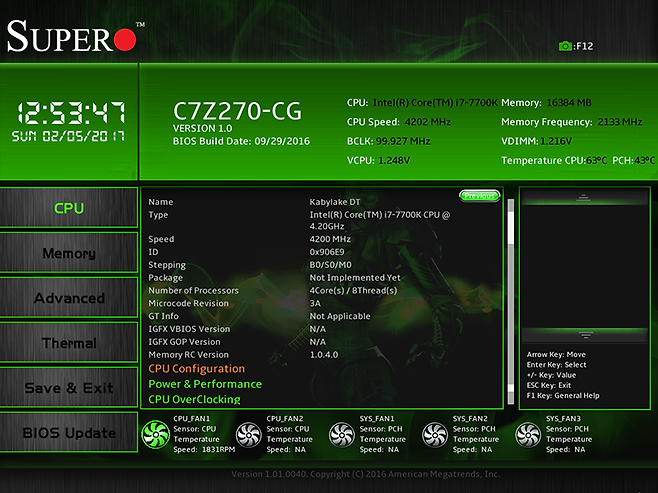The width and height of the screenshot is (658, 493).
Task: Click the ID value 0x906E9
Action: pos(326,252)
